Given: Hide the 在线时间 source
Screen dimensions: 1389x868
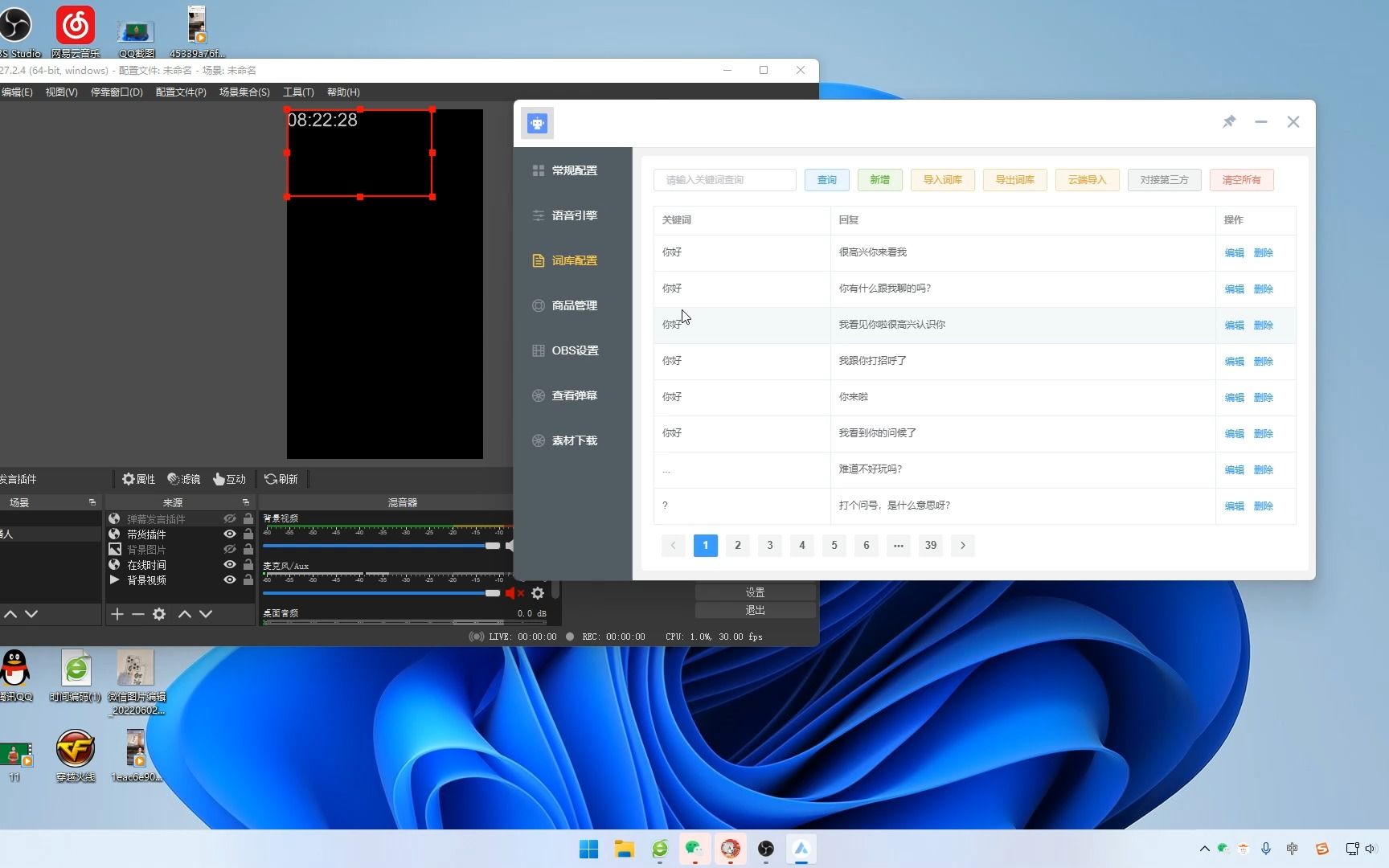Looking at the screenshot, I should coord(229,565).
